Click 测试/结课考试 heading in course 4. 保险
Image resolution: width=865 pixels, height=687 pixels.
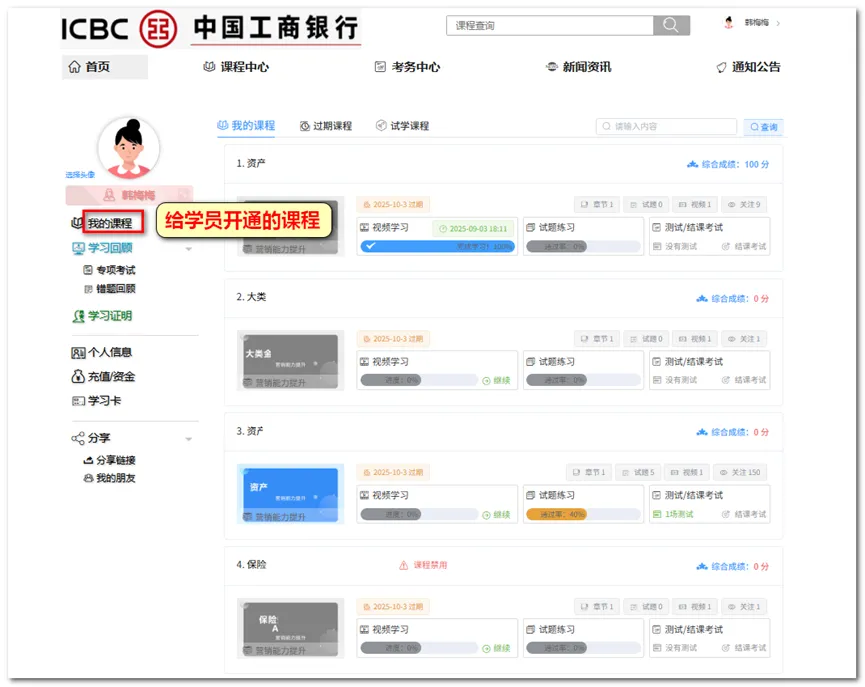tap(693, 630)
